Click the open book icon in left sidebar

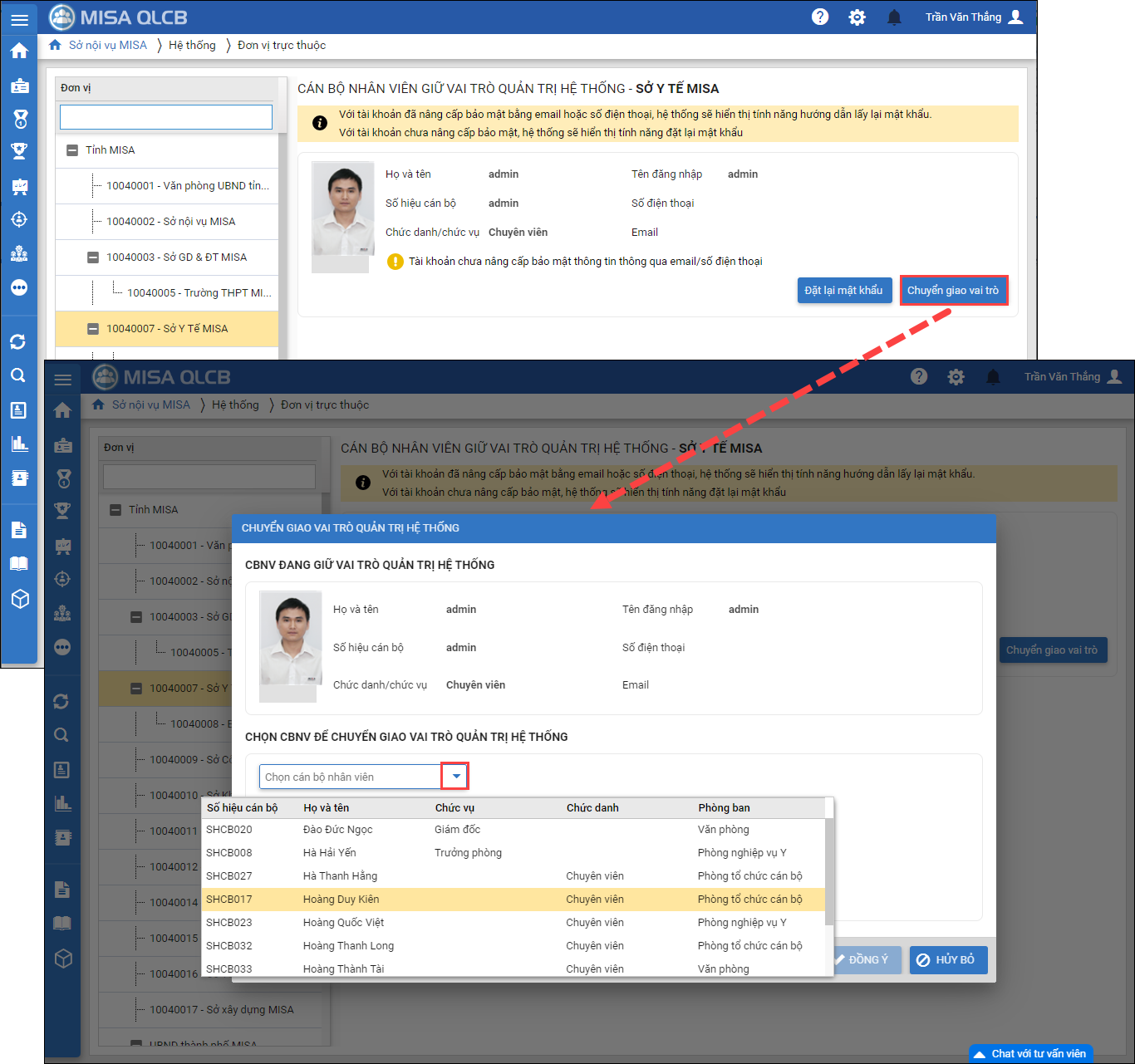pyautogui.click(x=19, y=564)
